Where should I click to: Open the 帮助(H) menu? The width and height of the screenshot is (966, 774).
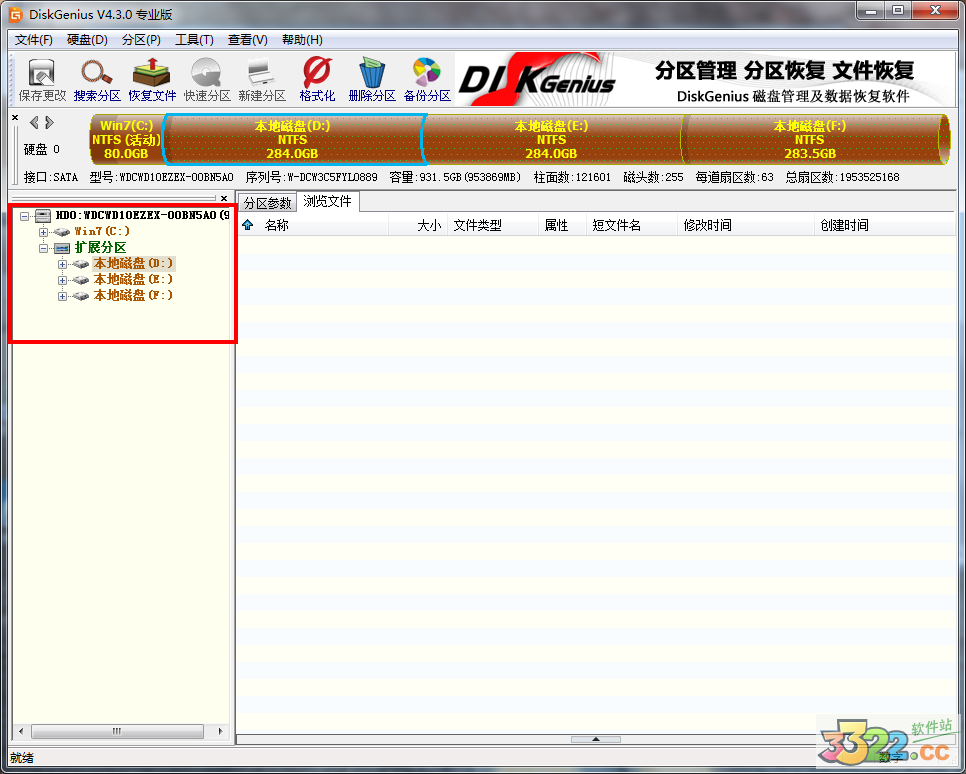[302, 40]
